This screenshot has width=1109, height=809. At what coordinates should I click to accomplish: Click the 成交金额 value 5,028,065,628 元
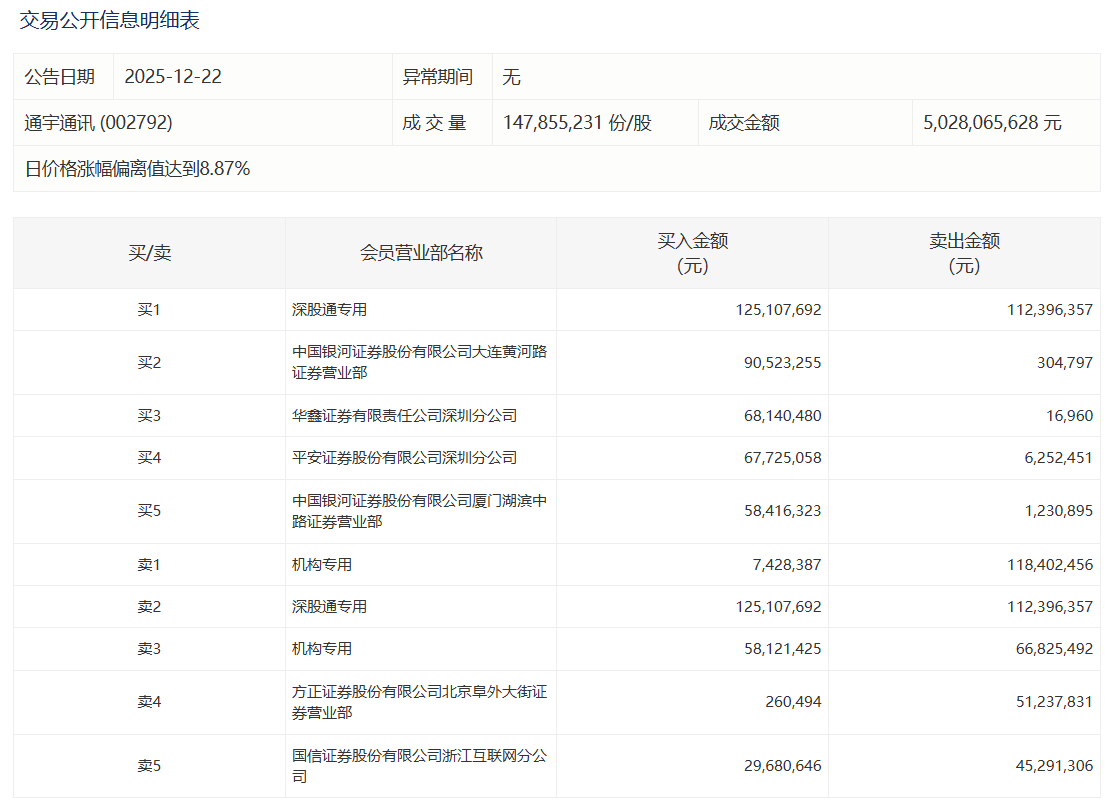coord(992,123)
